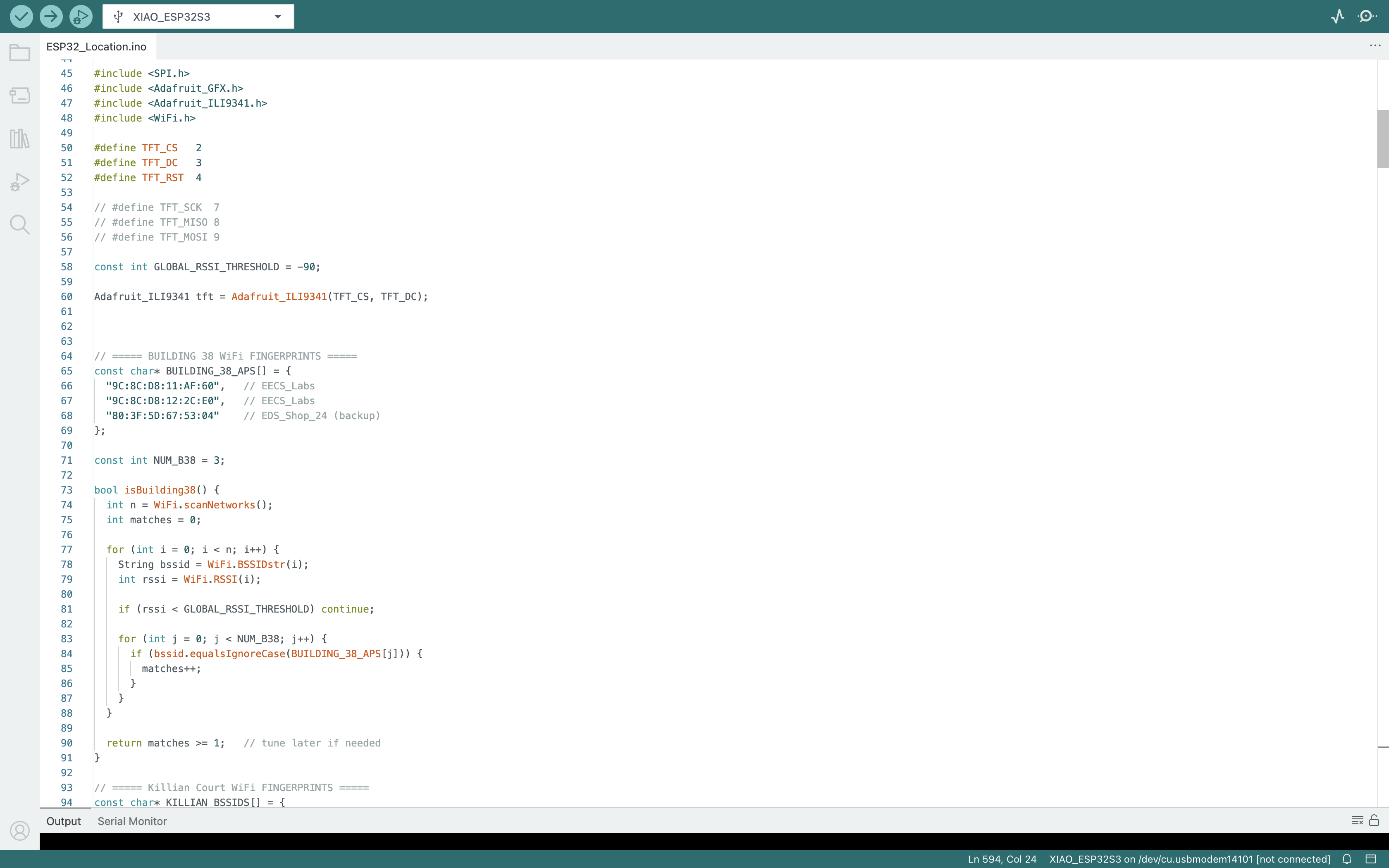
Task: Open the editor tab's three-dots menu
Action: click(x=1375, y=46)
